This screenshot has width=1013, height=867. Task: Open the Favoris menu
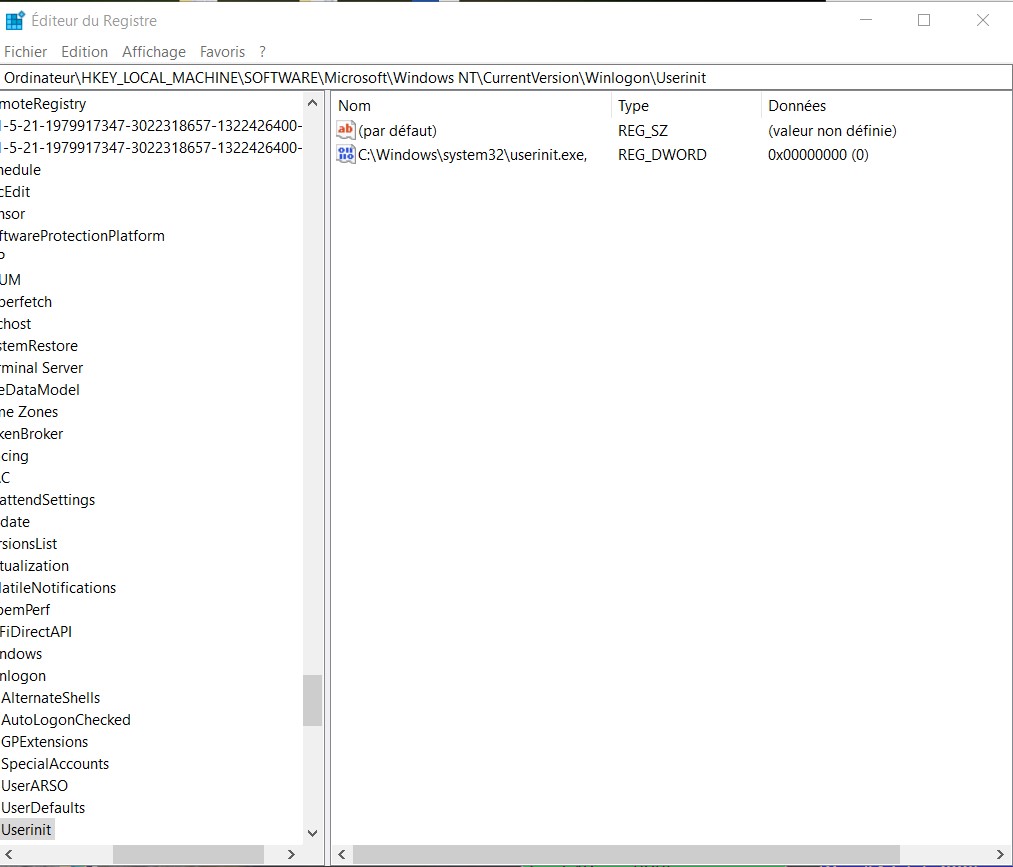click(222, 52)
